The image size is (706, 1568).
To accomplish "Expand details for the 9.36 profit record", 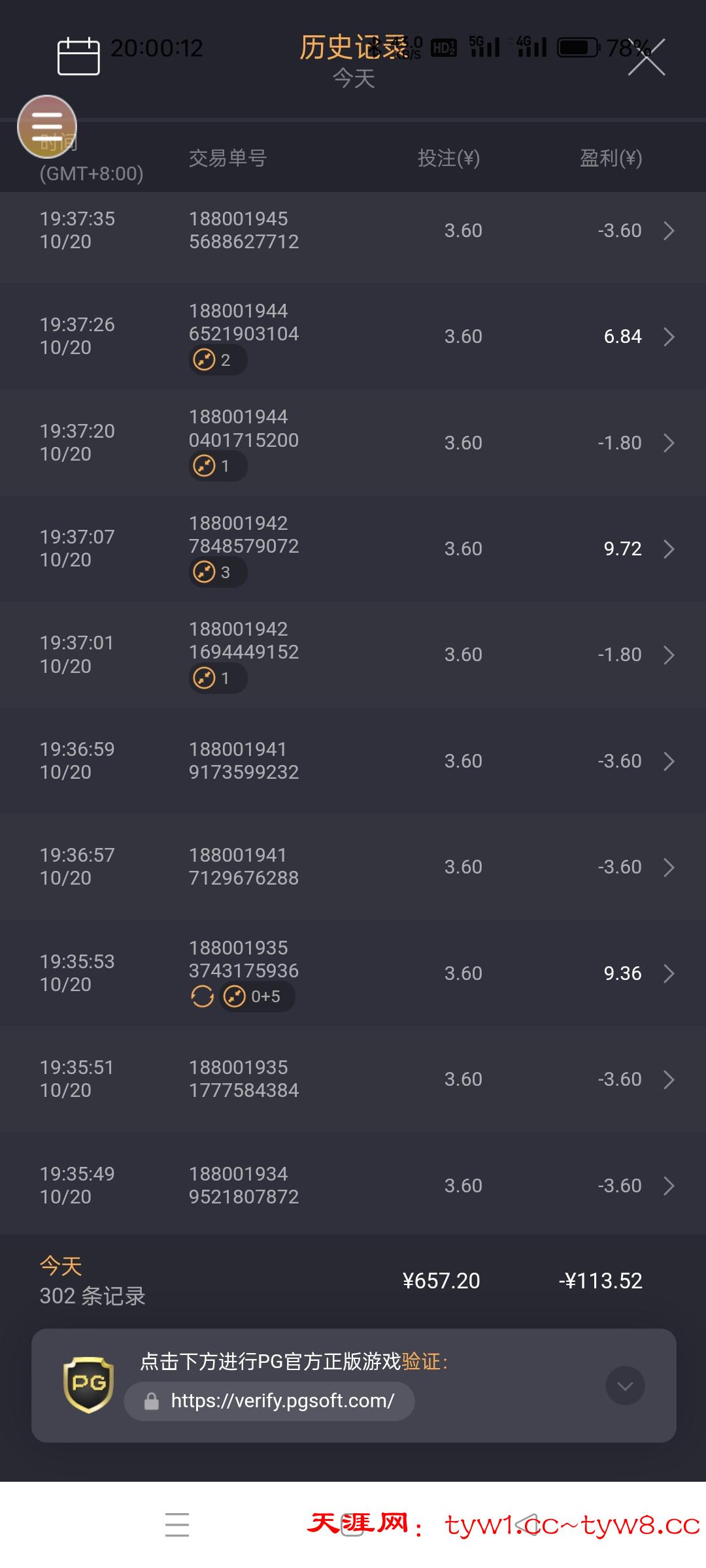I will [669, 973].
